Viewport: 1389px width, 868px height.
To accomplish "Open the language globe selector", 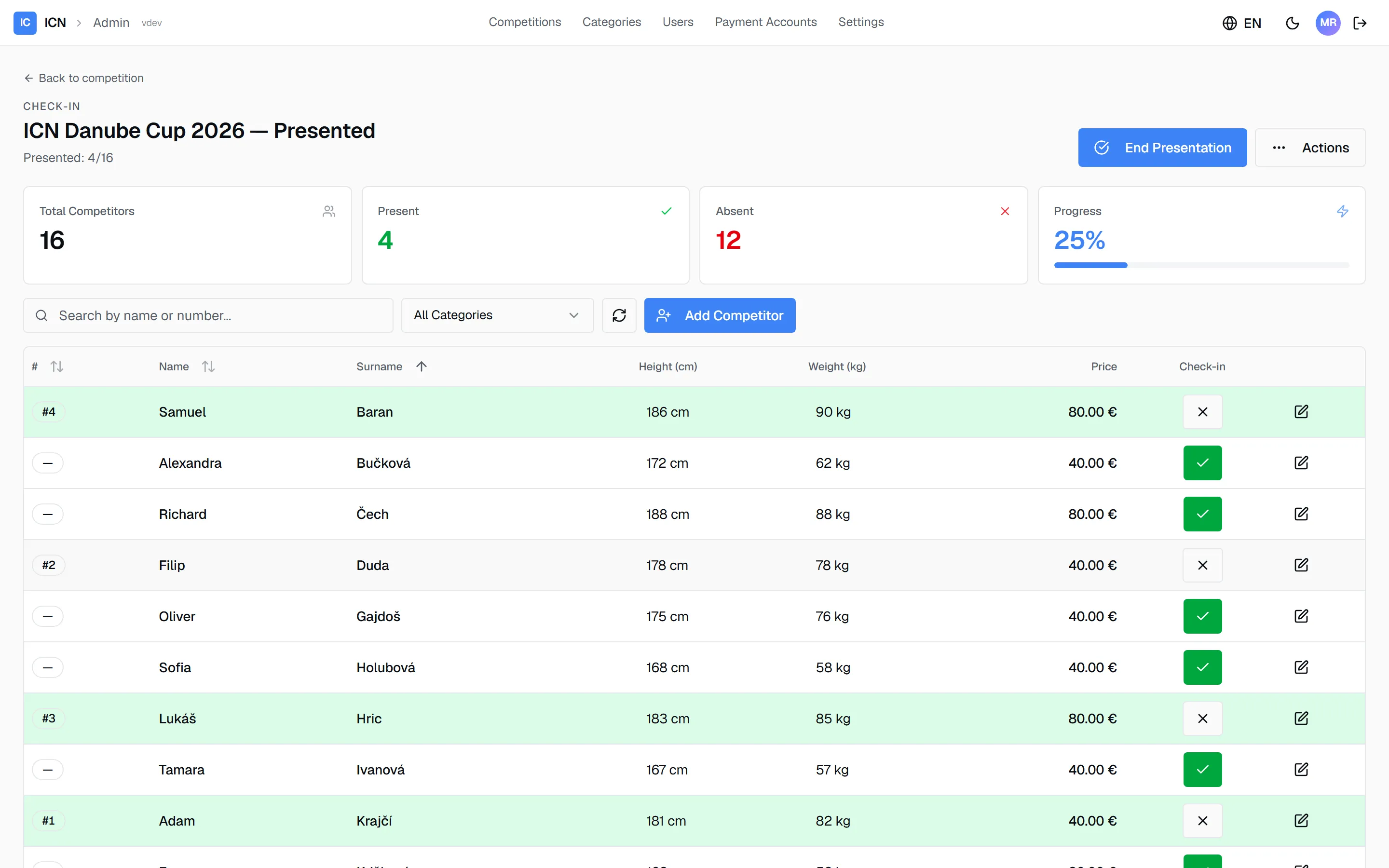I will coord(1241,23).
